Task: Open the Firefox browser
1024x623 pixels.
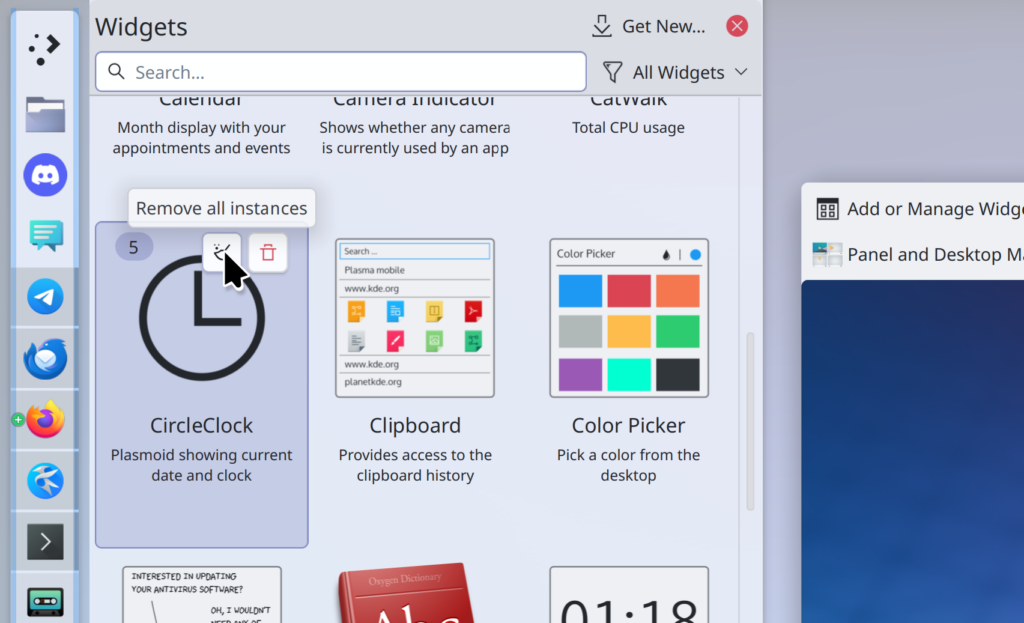Action: pos(45,420)
